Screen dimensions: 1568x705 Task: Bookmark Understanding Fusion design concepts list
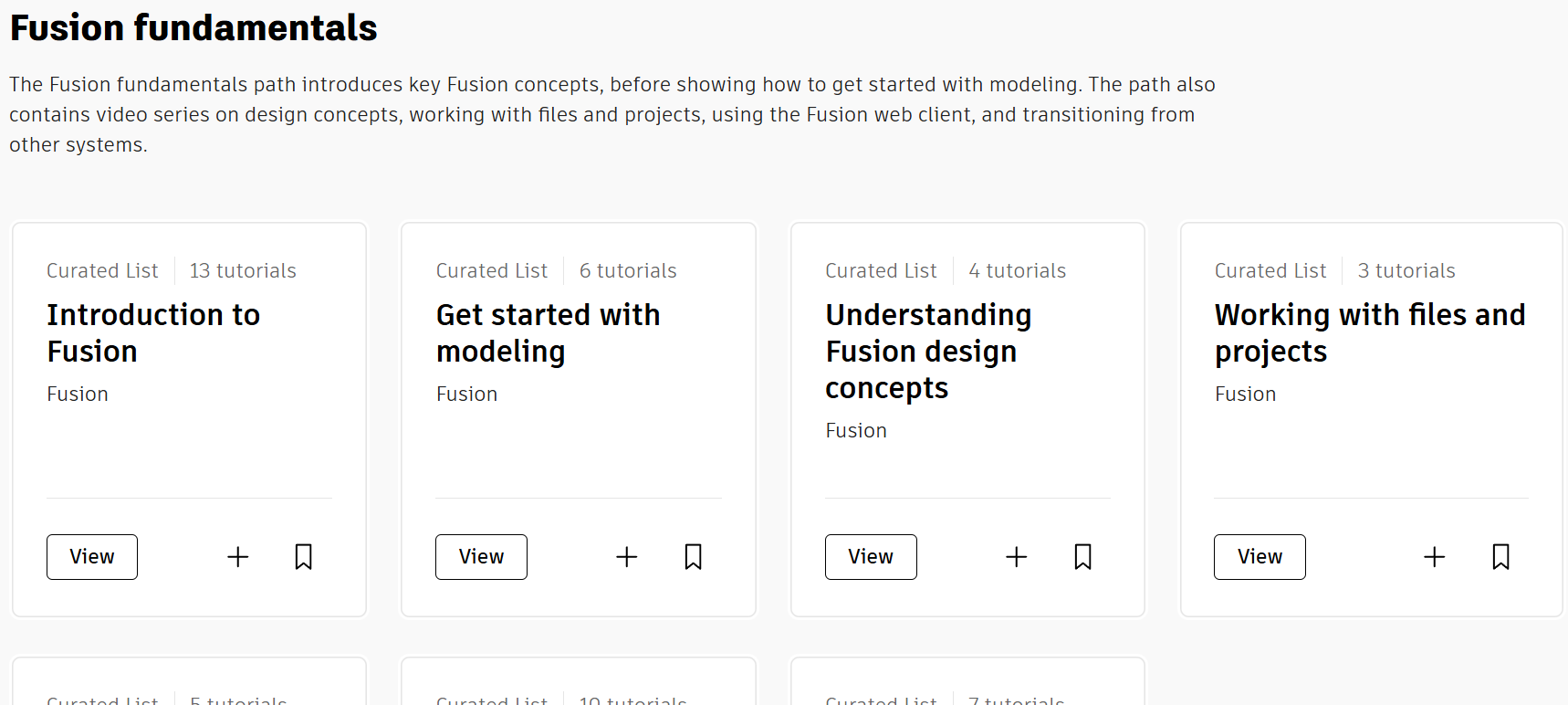(x=1083, y=557)
